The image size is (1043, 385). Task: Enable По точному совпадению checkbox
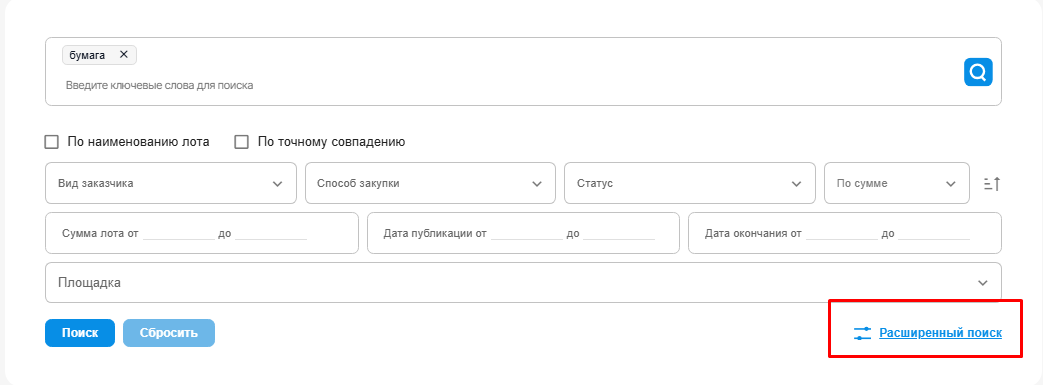[x=241, y=142]
